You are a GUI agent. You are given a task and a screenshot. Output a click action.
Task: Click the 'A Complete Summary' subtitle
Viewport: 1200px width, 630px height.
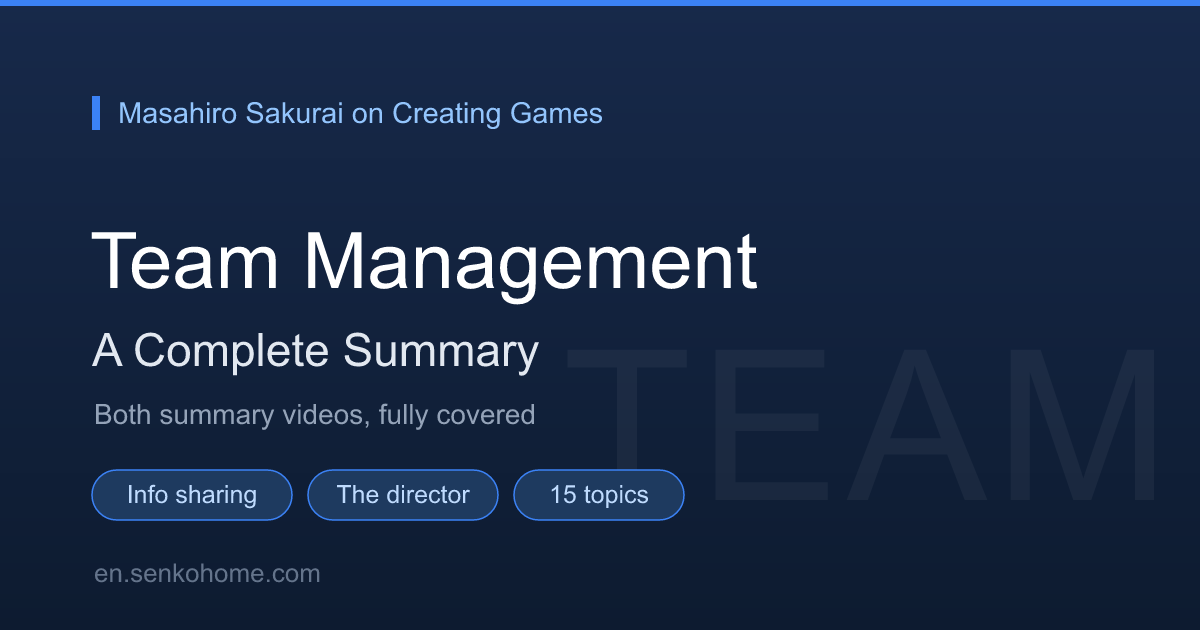click(x=316, y=351)
